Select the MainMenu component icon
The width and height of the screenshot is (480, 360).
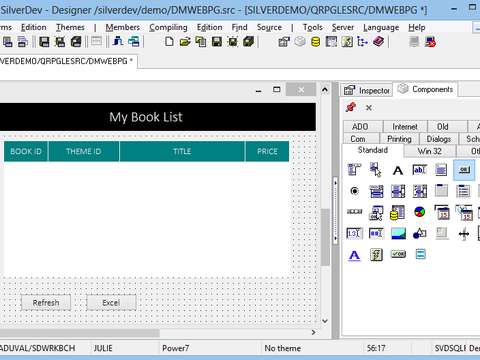tap(354, 169)
